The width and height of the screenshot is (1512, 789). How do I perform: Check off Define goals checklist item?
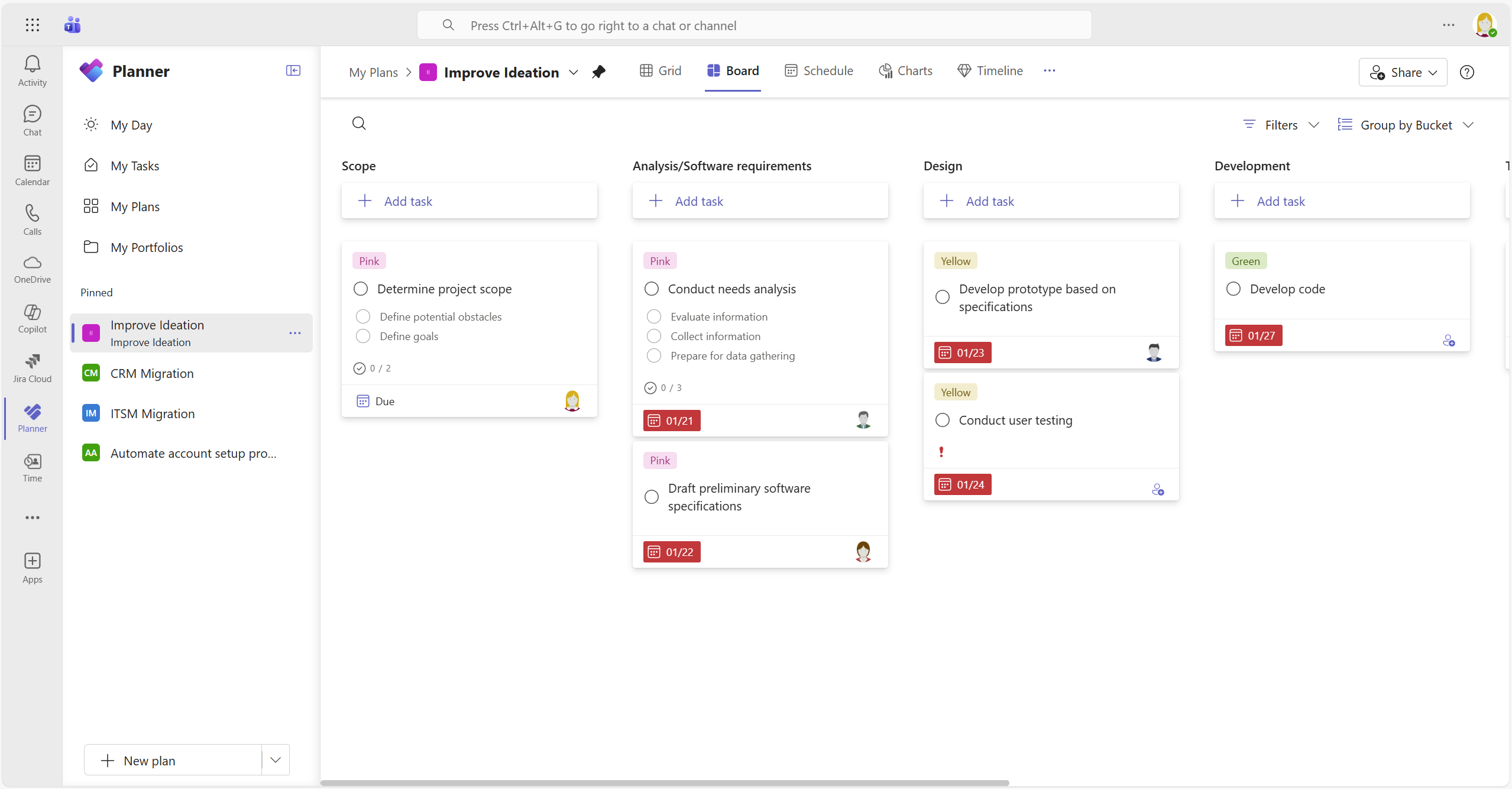pos(363,336)
